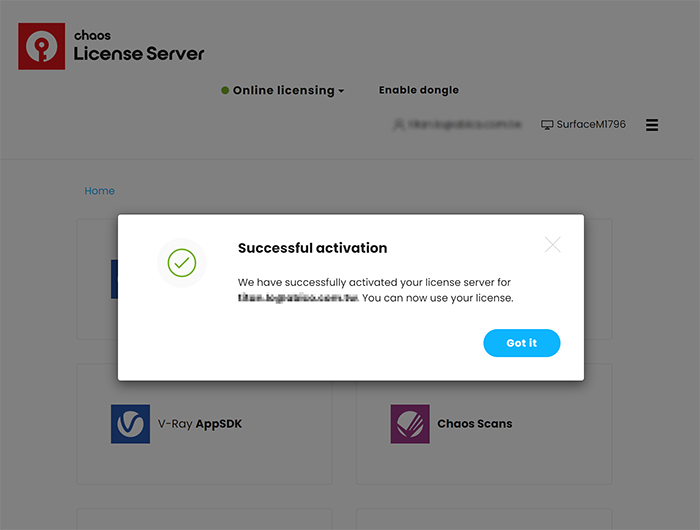
Task: Click the green online status dot
Action: click(225, 91)
